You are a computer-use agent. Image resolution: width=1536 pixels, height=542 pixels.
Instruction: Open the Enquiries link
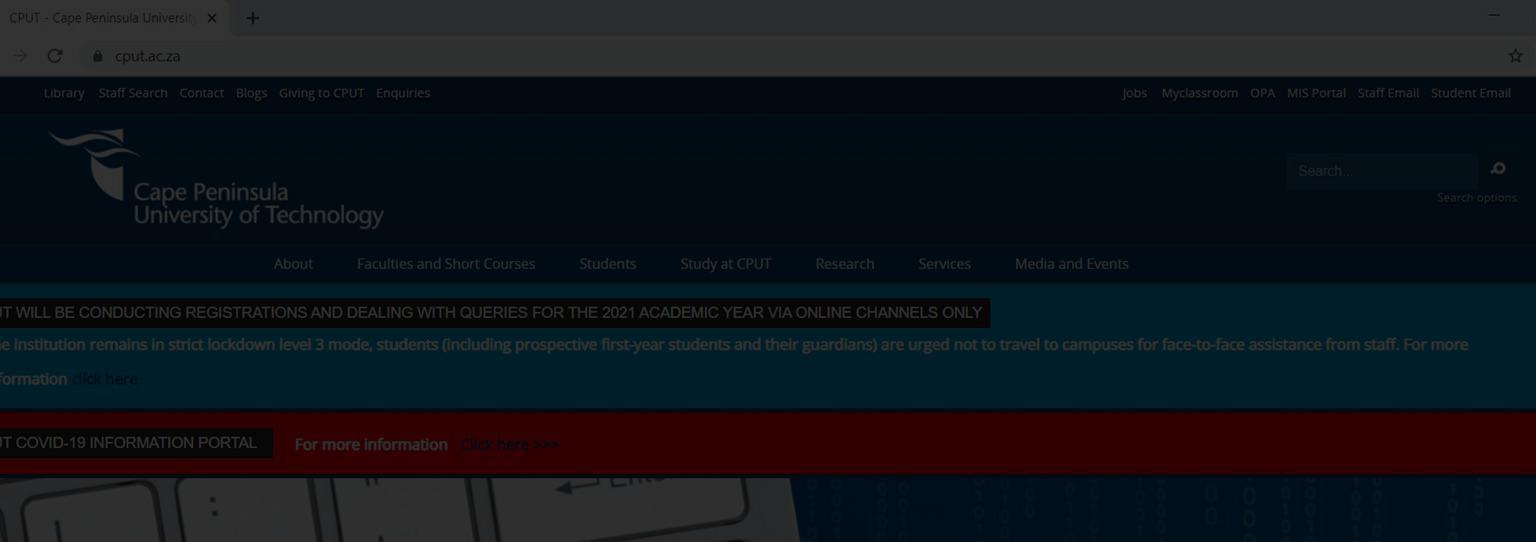403,93
